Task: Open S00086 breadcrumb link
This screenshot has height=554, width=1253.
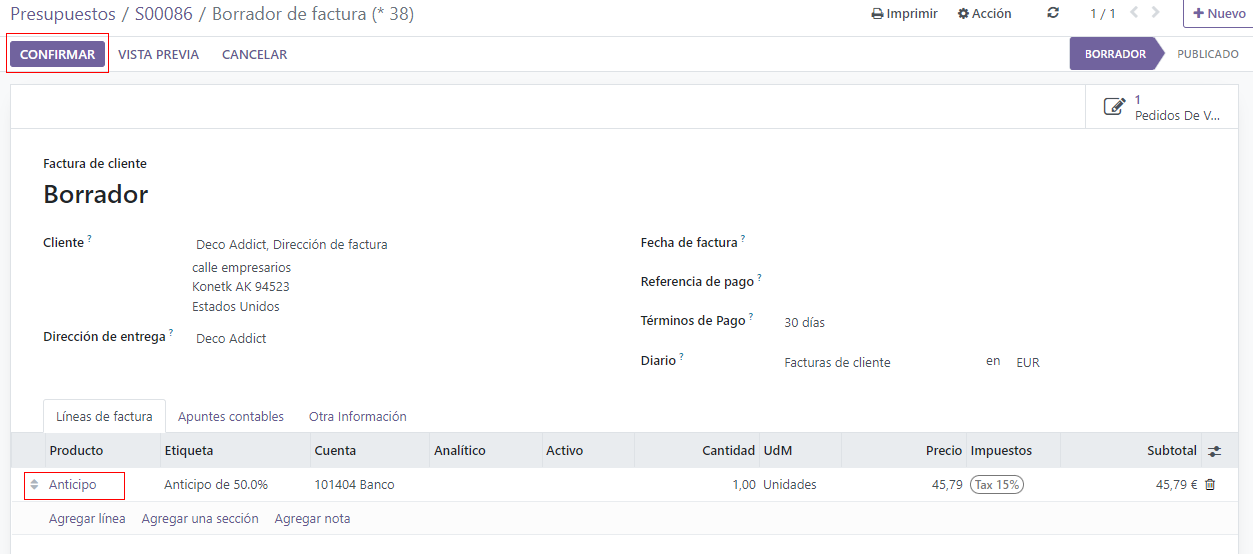Action: [167, 14]
